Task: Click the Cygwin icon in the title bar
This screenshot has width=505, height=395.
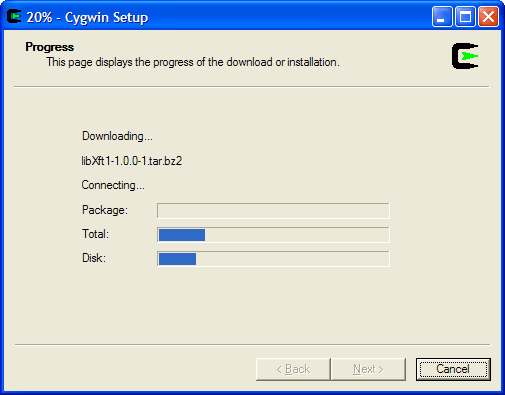Action: 14,17
